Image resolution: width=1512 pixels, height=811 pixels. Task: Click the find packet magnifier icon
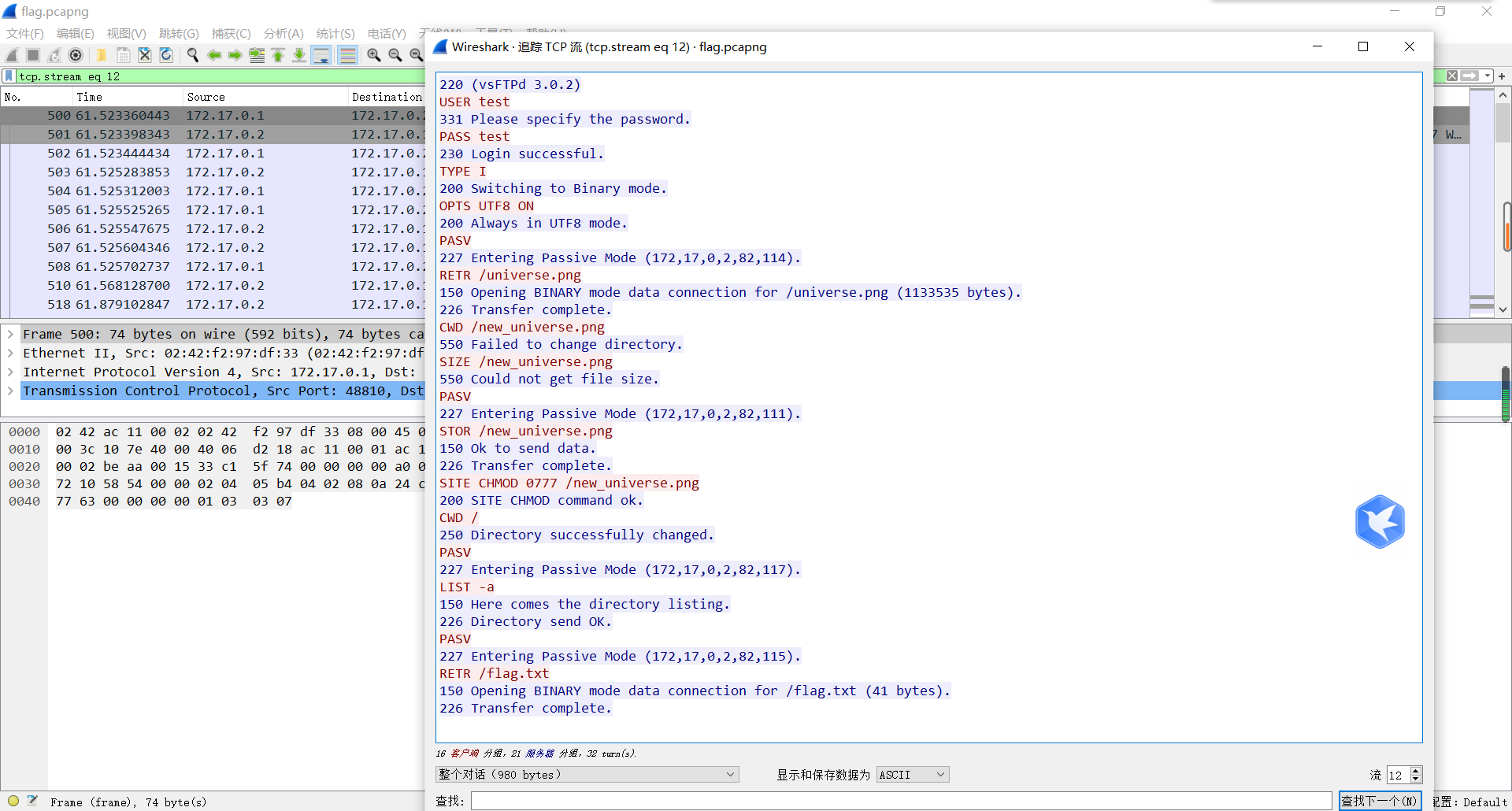coord(192,55)
